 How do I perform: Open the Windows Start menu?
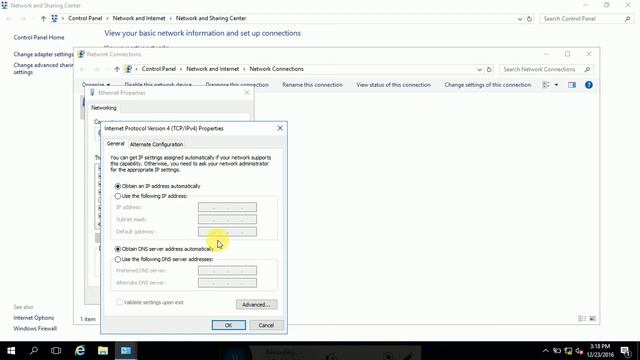[x=11, y=351]
